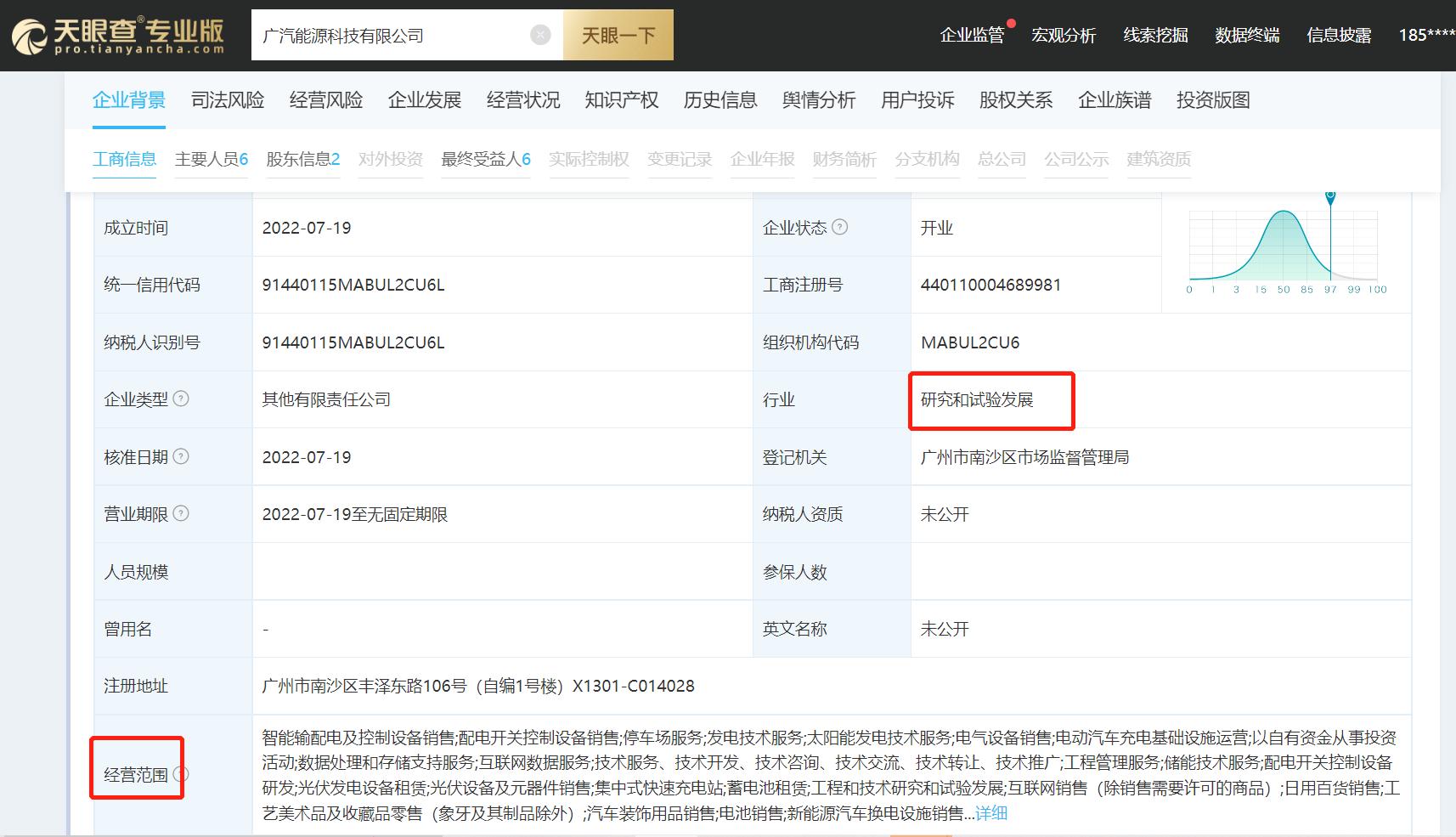The height and width of the screenshot is (837, 1456).
Task: Click the 纳税人资质 value 未公开
Action: [945, 514]
